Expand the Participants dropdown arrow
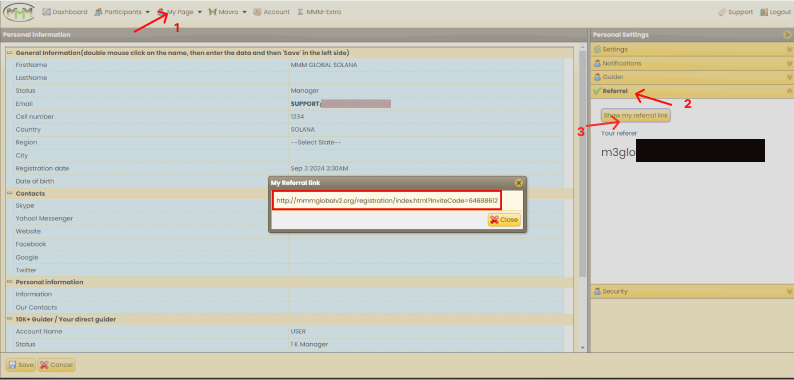This screenshot has width=794, height=380. 147,12
